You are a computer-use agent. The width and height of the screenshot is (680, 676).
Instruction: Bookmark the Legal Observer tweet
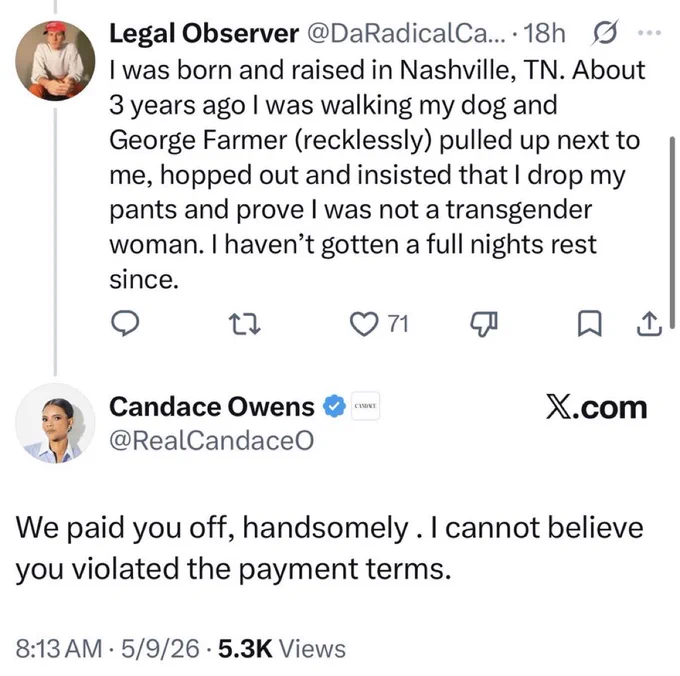[590, 324]
